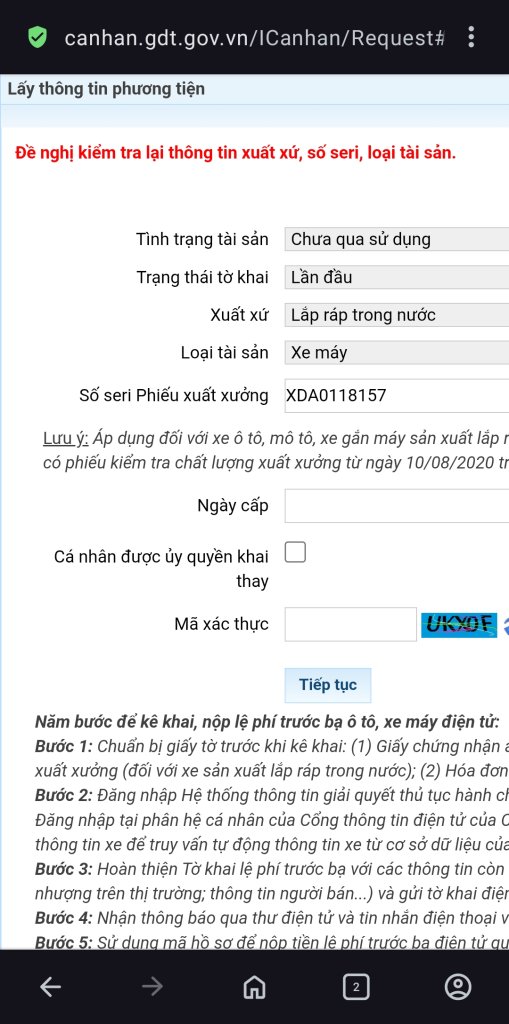The height and width of the screenshot is (1024, 509).
Task: Tap the URL address bar text
Action: point(254,38)
